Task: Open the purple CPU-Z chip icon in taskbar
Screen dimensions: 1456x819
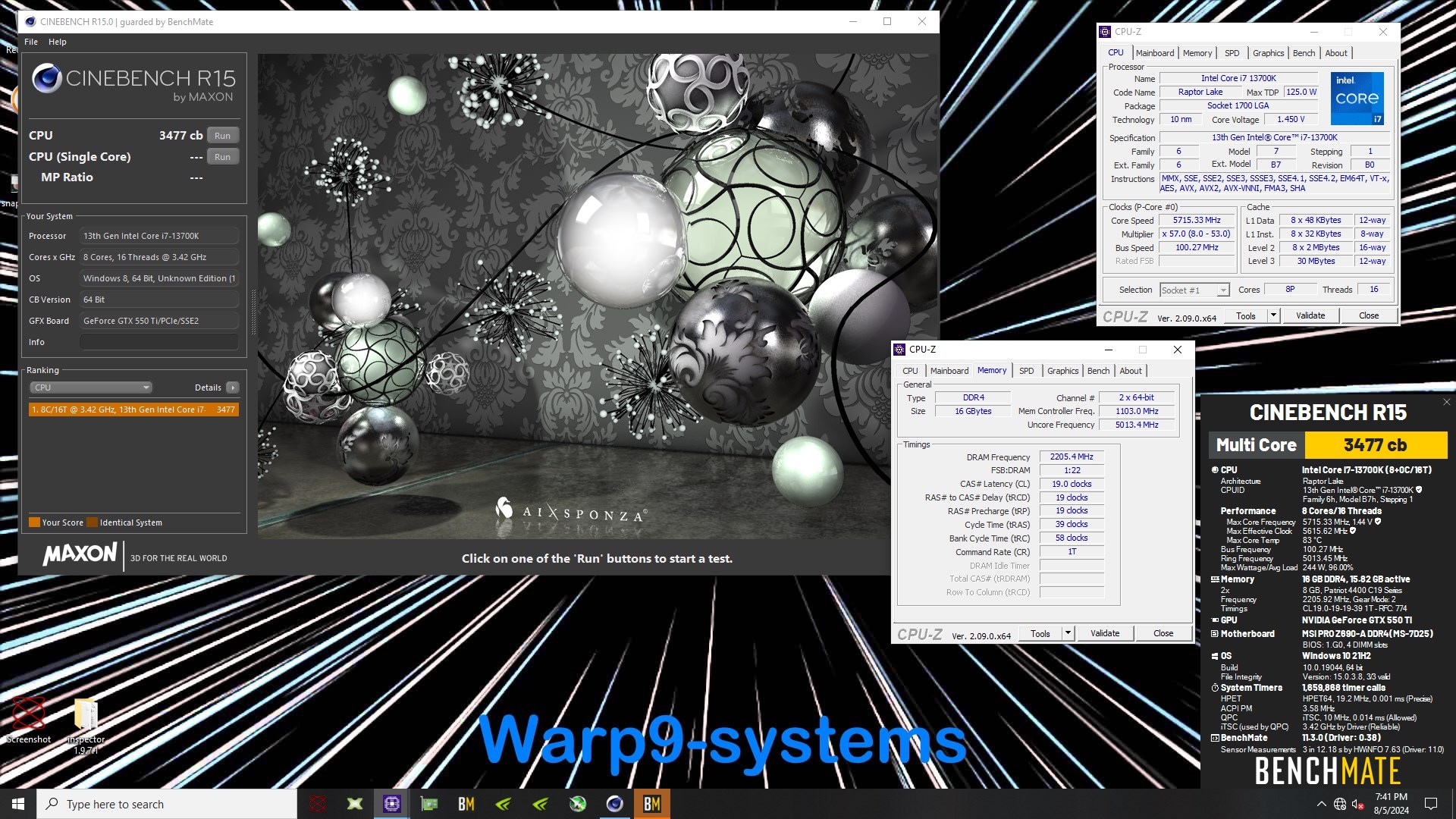Action: coord(392,804)
